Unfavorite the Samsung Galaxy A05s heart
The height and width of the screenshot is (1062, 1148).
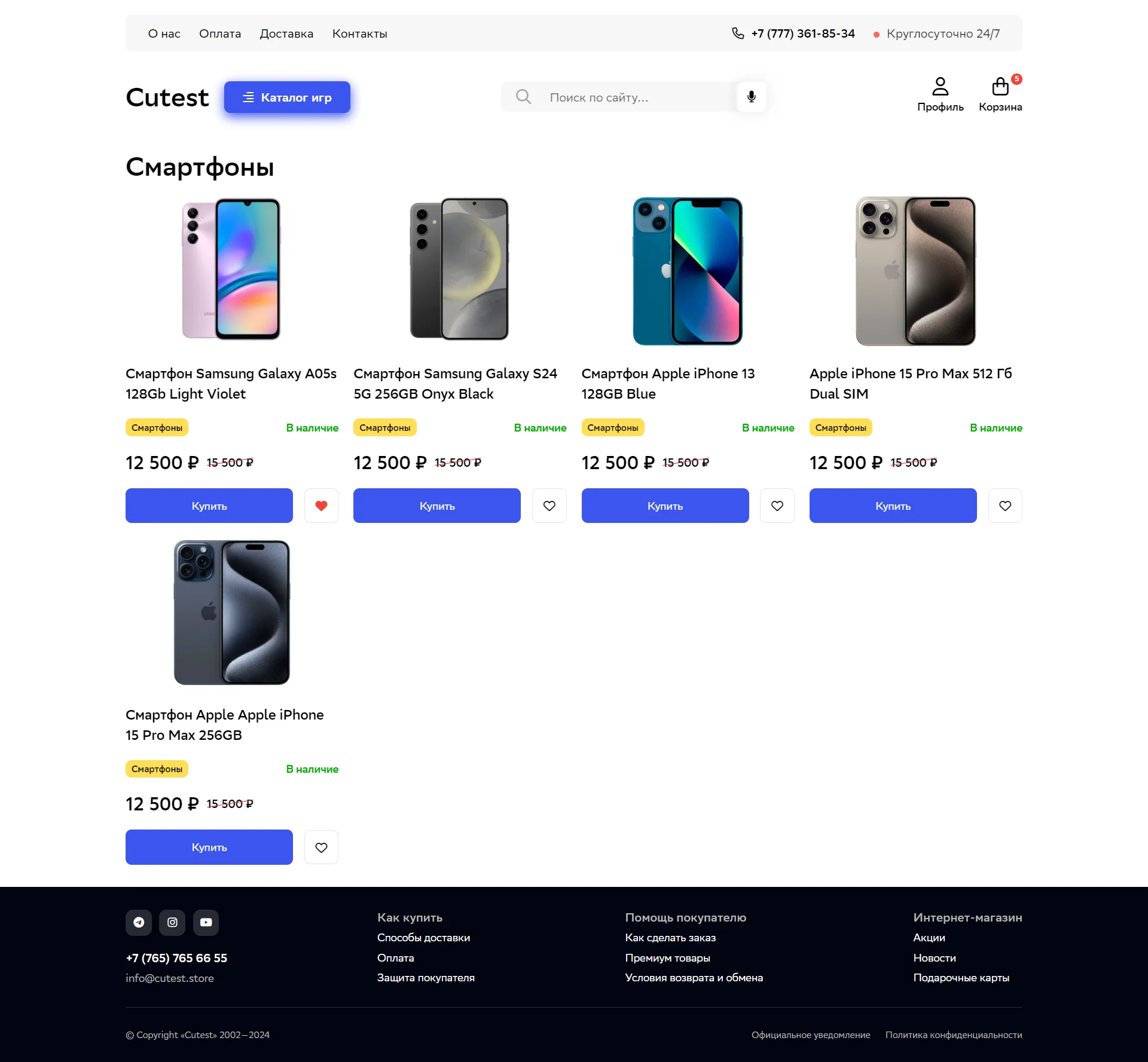[x=321, y=506]
